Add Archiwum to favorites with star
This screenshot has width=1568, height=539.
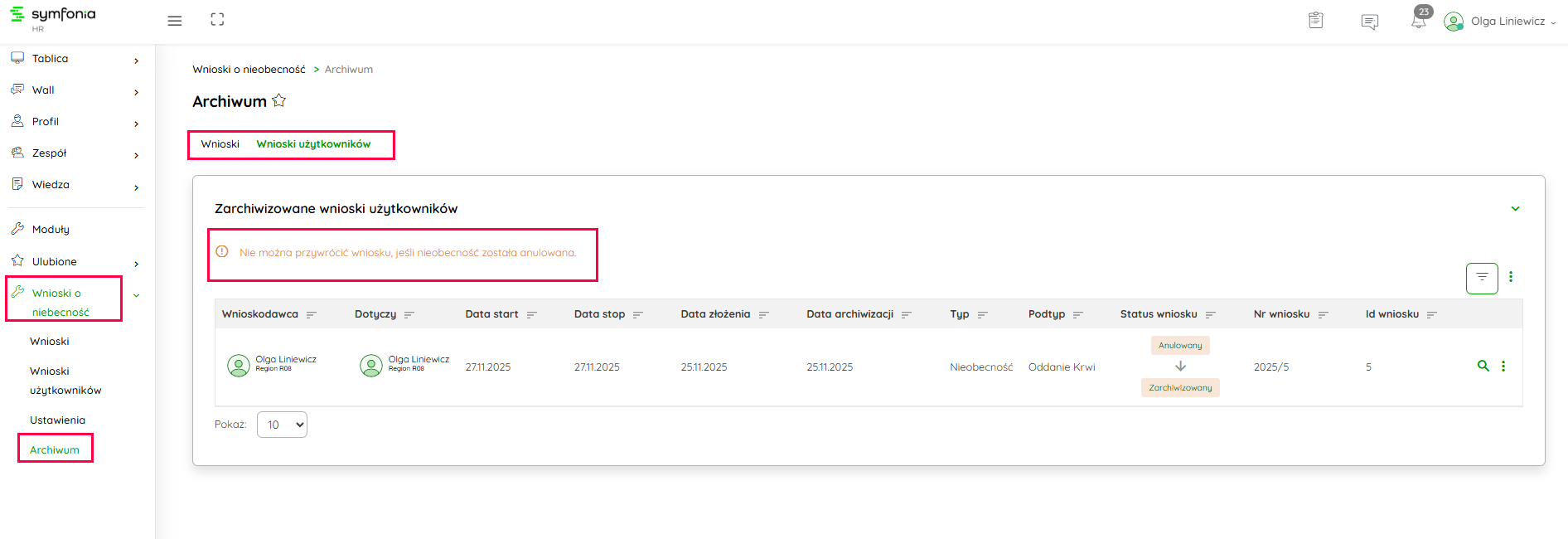point(279,101)
